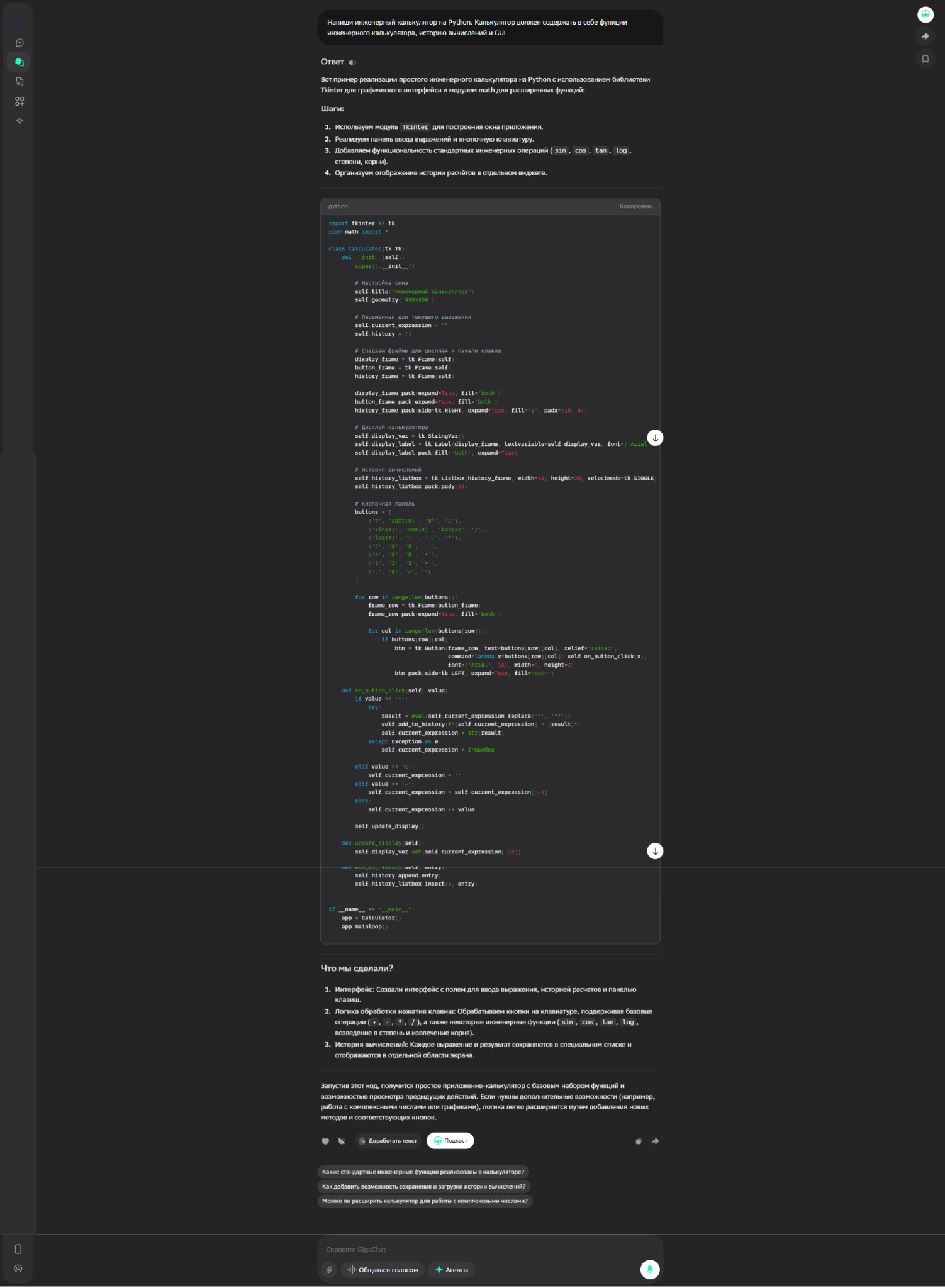Bookmark this chat with the top-right icon
This screenshot has height=1288, width=945.
(x=925, y=59)
